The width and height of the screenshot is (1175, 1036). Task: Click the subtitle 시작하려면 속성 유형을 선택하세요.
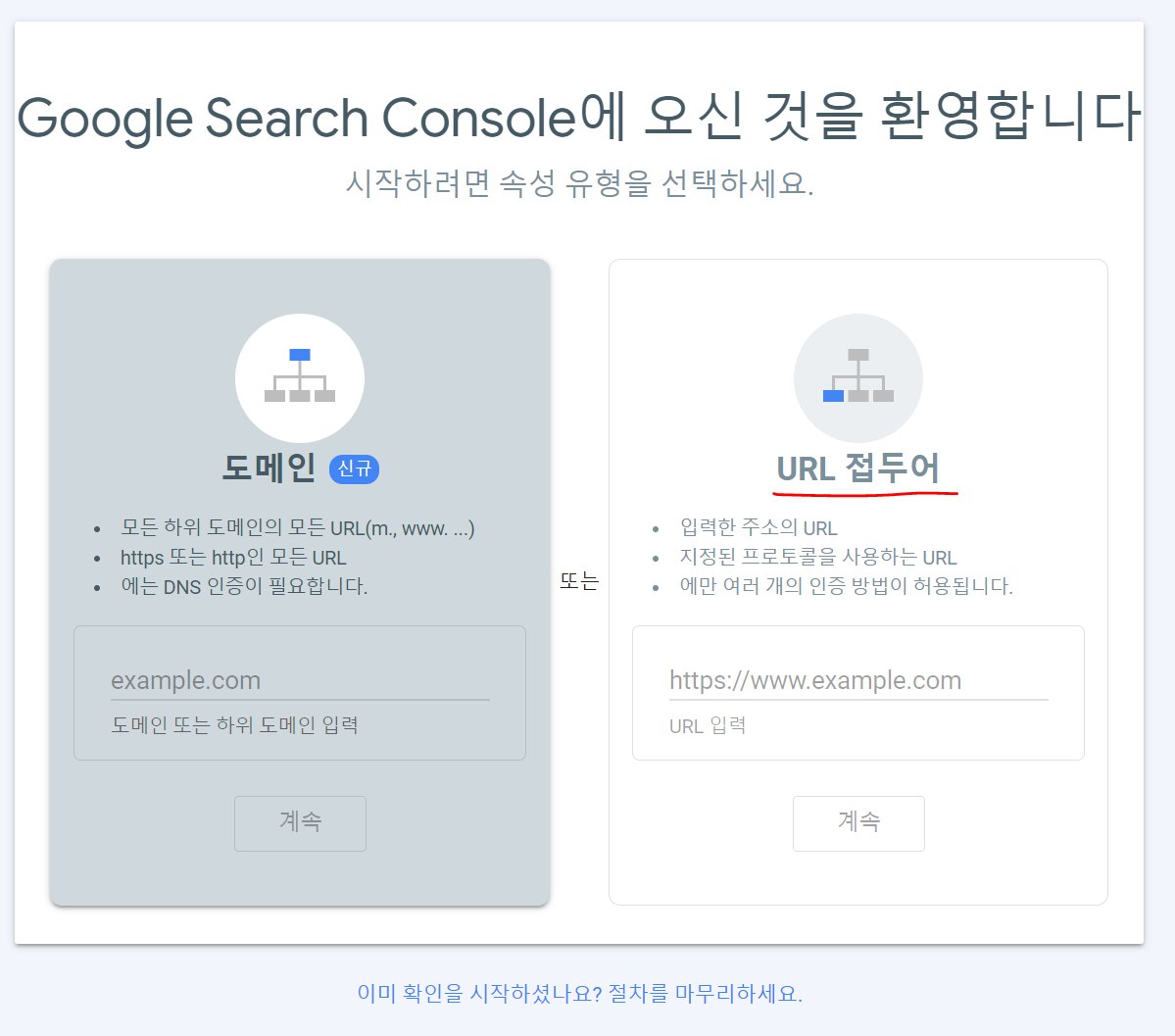coord(579,183)
